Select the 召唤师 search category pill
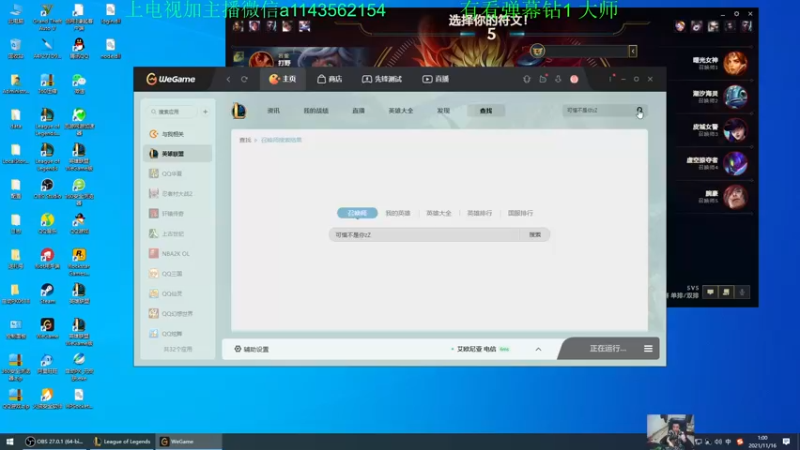 tap(357, 213)
